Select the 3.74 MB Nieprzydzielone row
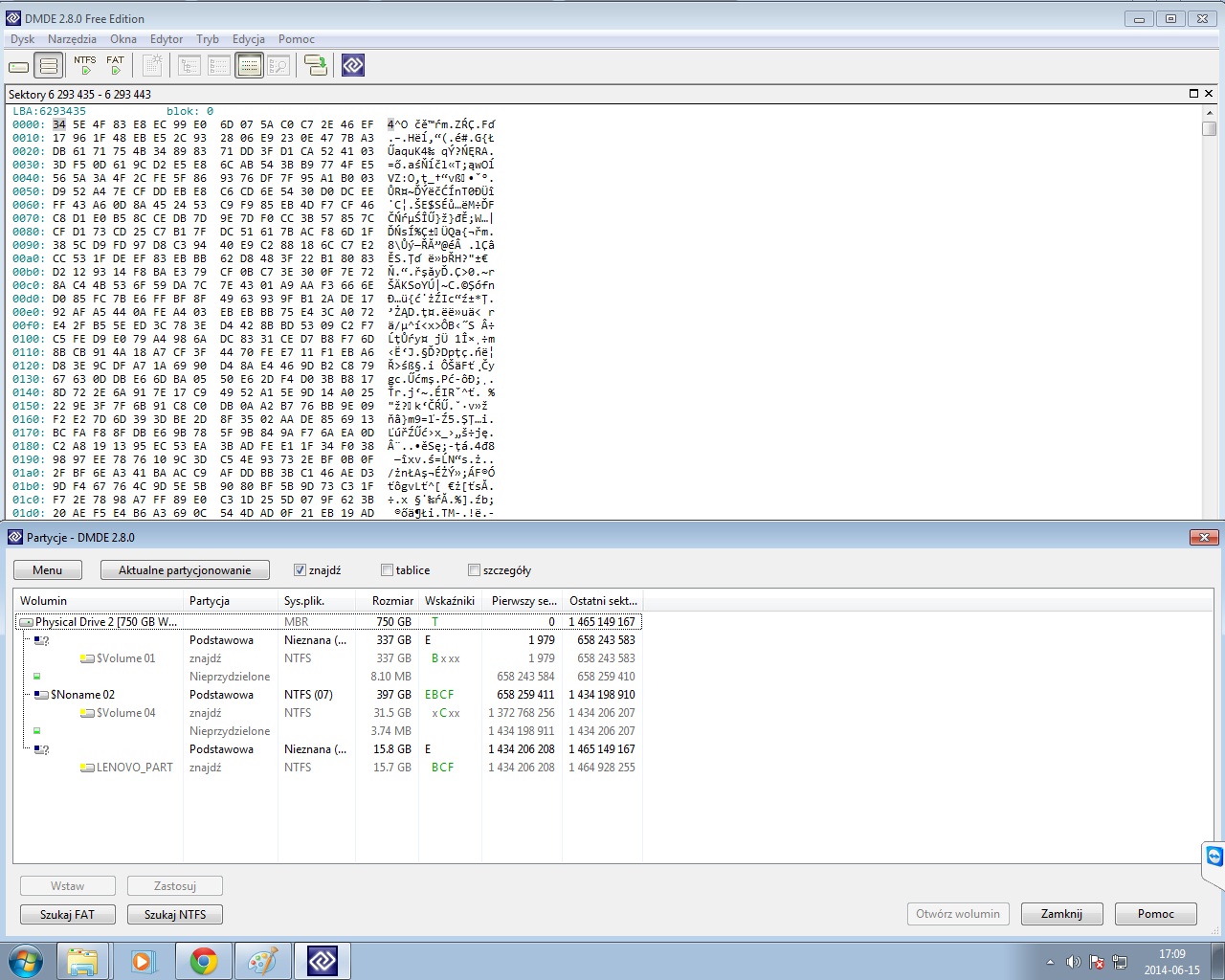This screenshot has width=1225, height=980. [328, 731]
